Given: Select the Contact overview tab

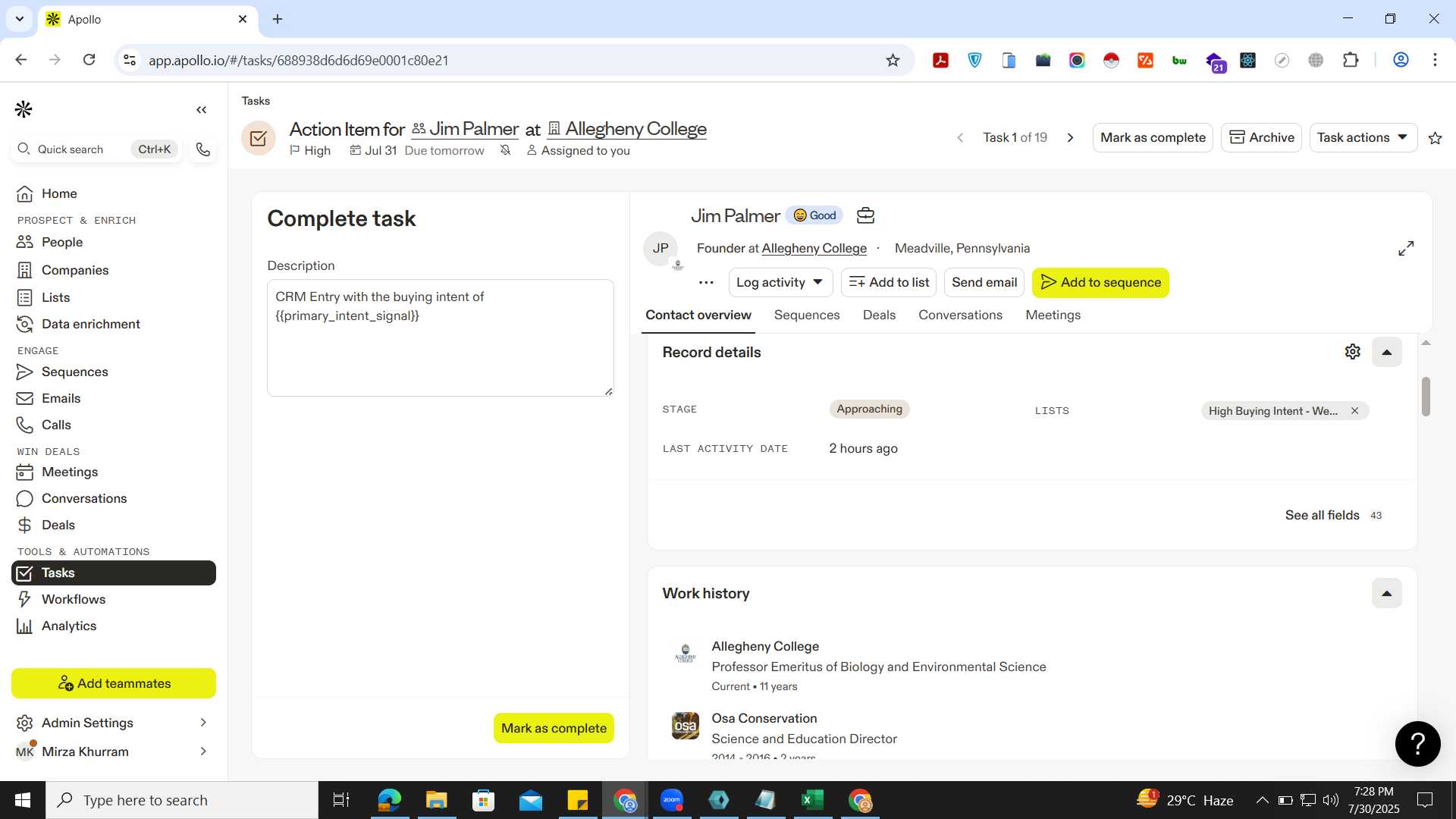Looking at the screenshot, I should click(x=698, y=315).
